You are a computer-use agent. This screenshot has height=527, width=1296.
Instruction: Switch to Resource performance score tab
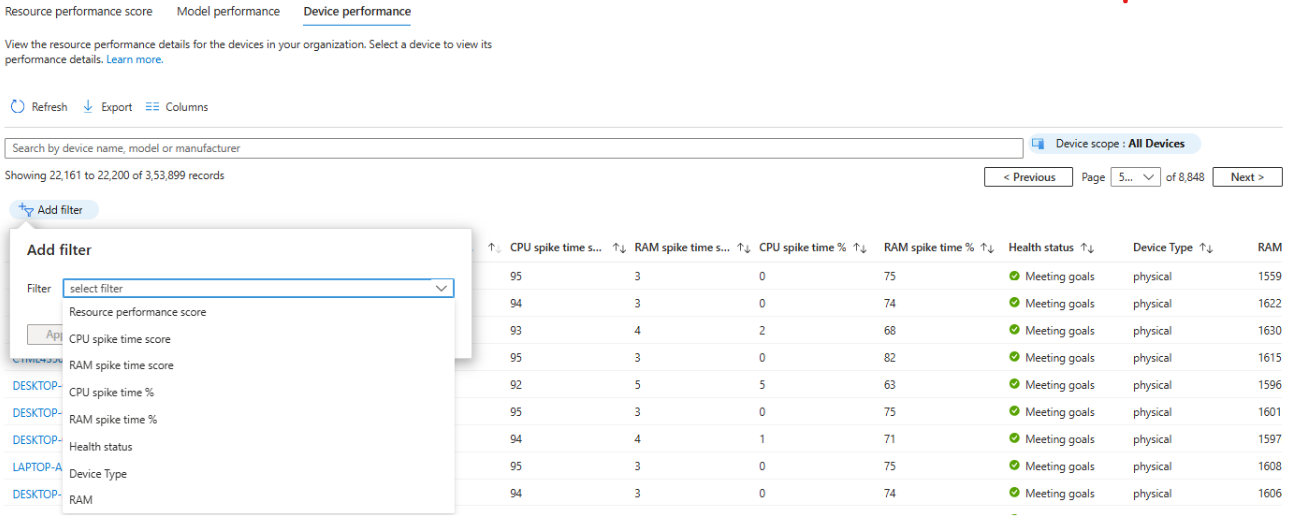[79, 12]
